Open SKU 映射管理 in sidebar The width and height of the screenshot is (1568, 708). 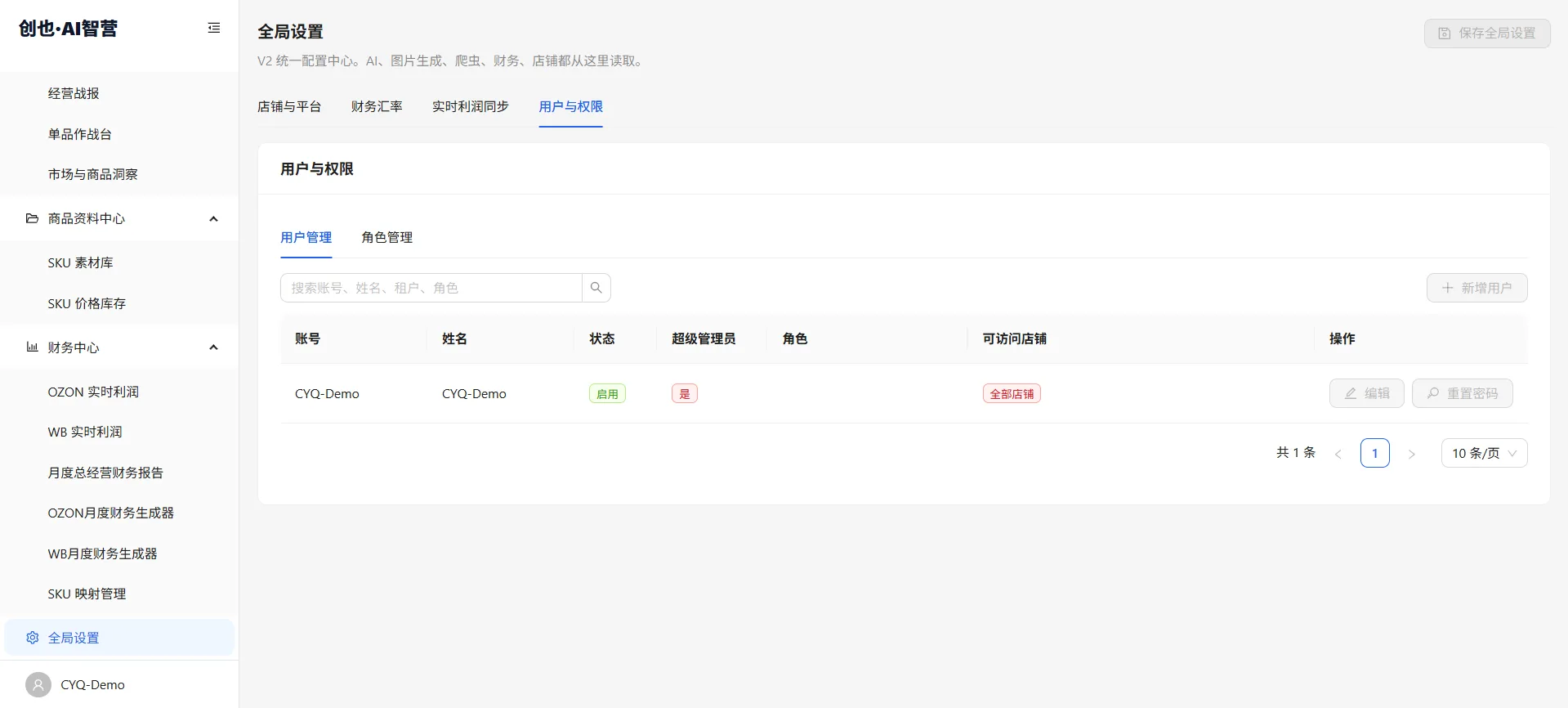[x=119, y=594]
